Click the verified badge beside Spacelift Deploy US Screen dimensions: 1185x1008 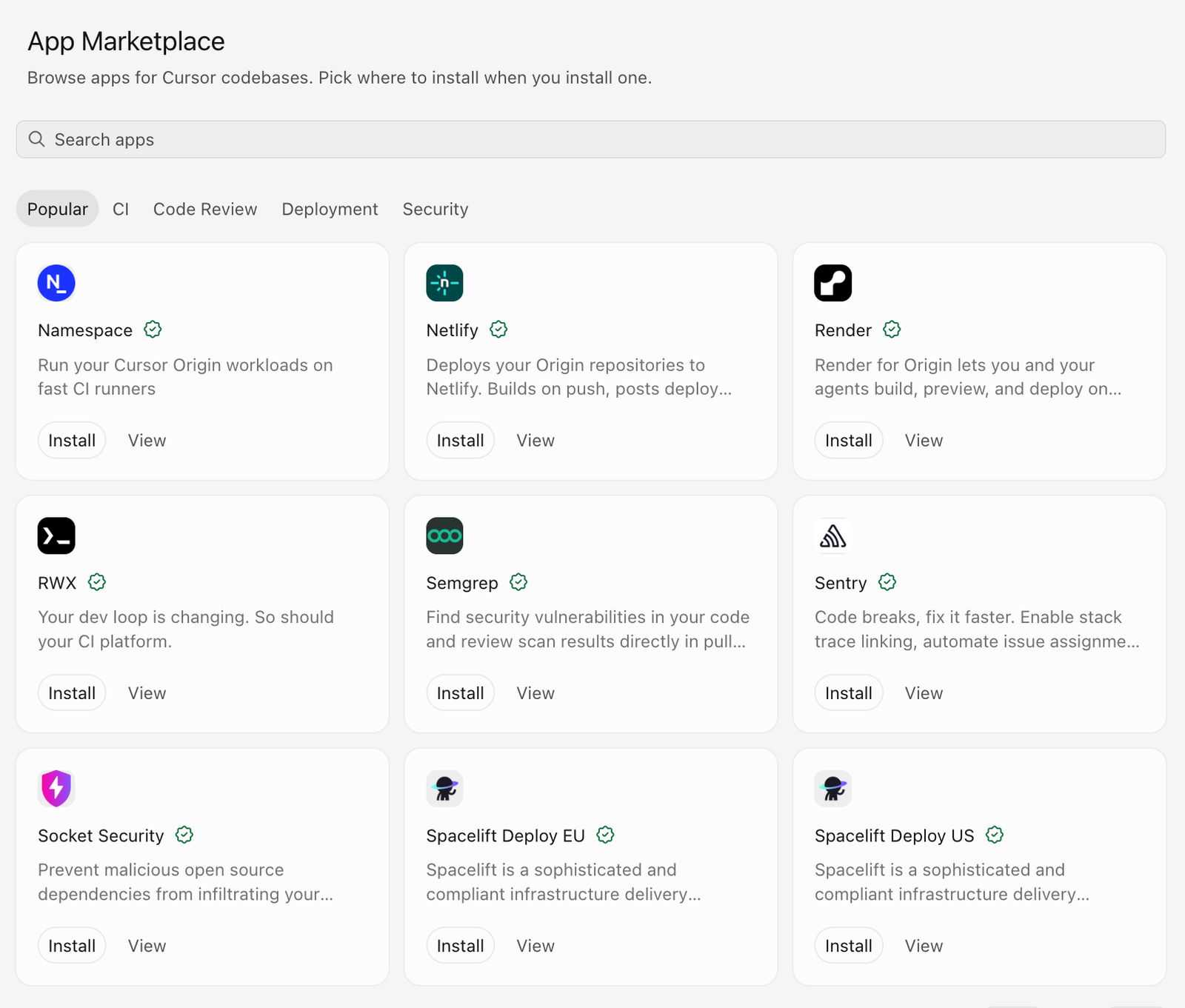[995, 835]
